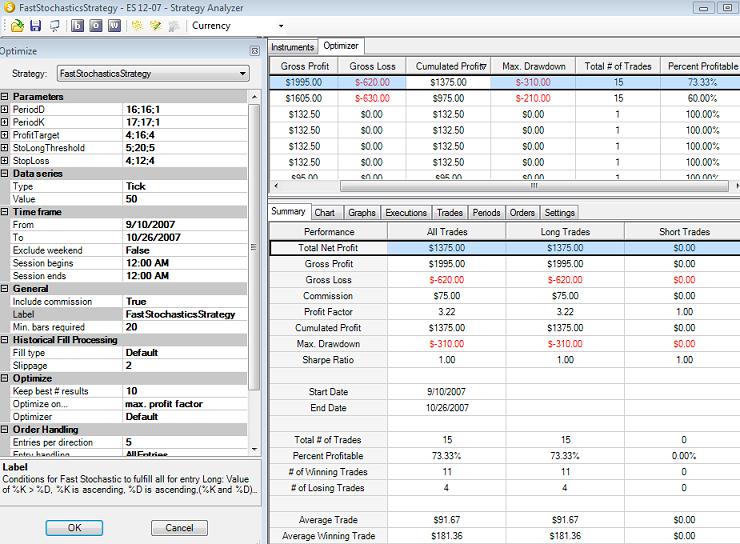Sort by Max. Drawdown column header

coord(533,67)
